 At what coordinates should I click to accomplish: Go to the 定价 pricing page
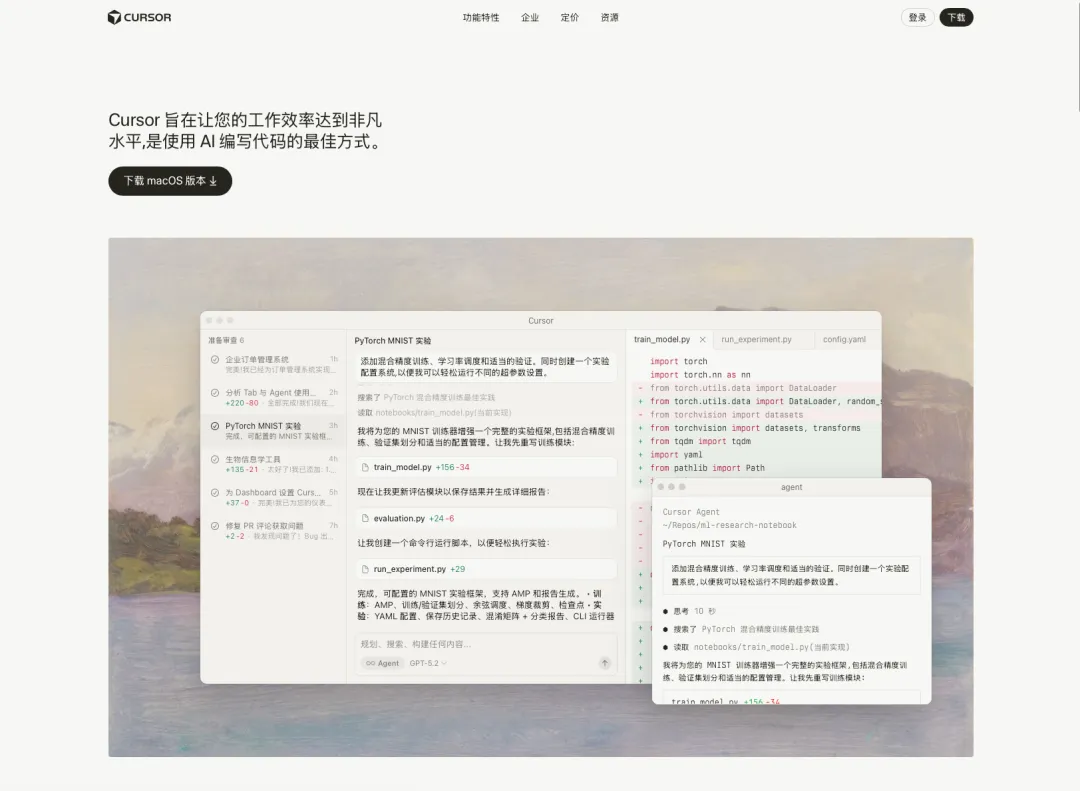pyautogui.click(x=570, y=17)
